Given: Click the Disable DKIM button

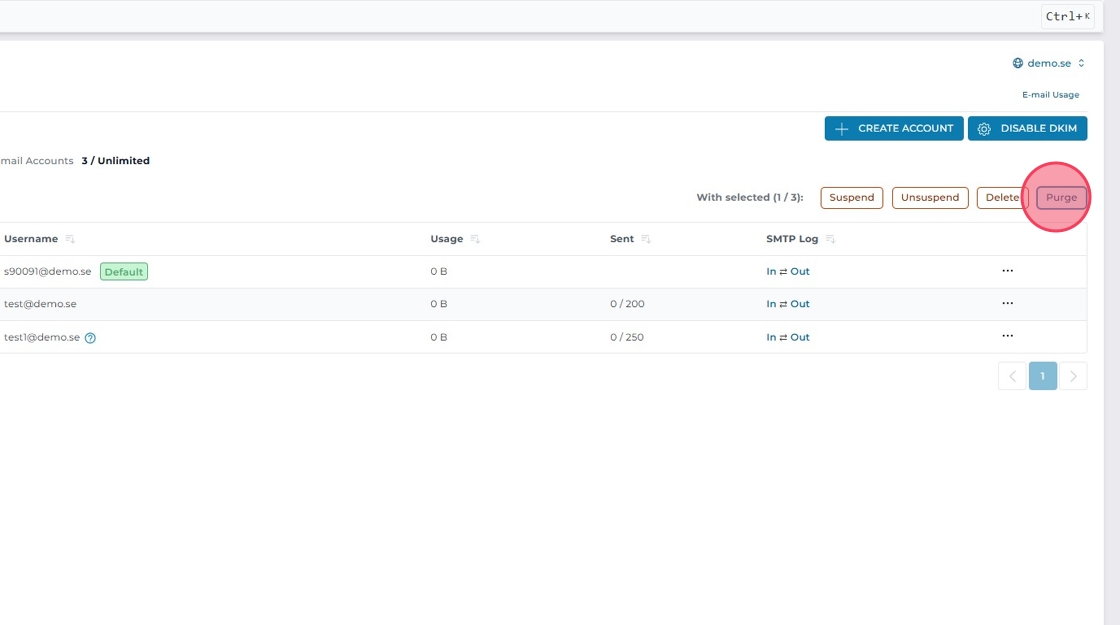Looking at the screenshot, I should (x=1027, y=129).
